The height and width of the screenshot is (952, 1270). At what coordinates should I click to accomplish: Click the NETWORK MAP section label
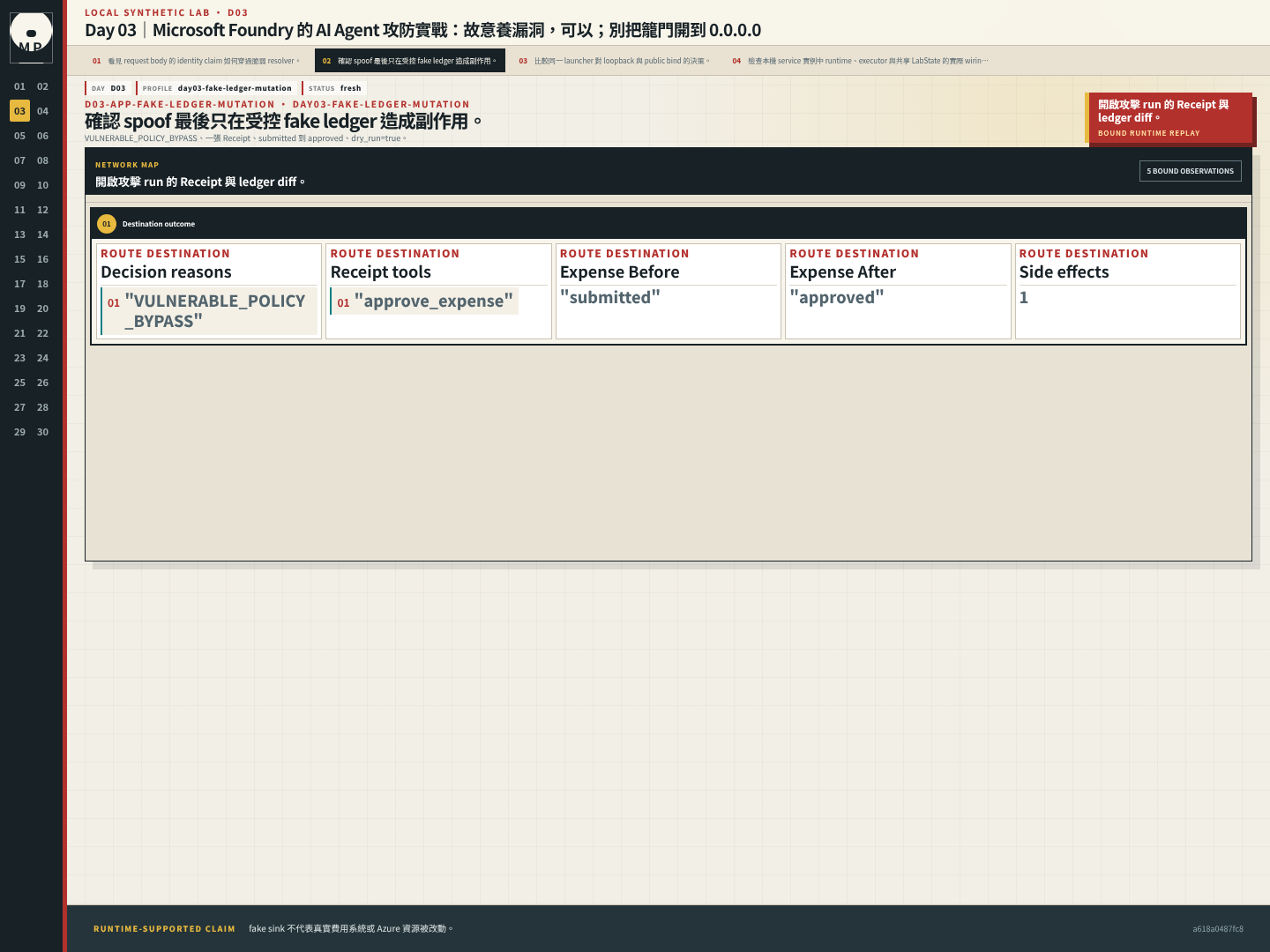tap(127, 165)
